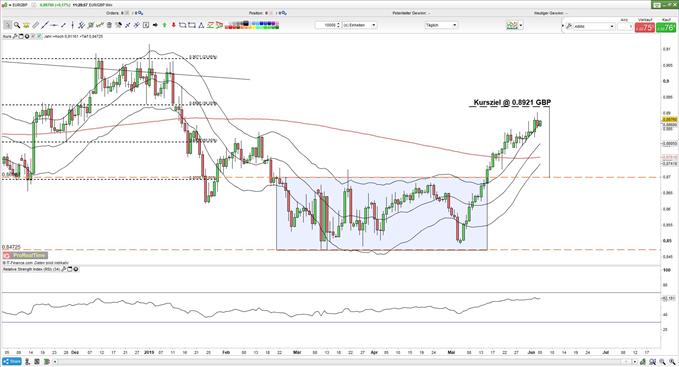The height and width of the screenshot is (367, 679).
Task: Select the horizontal line tool
Action: pos(54,25)
